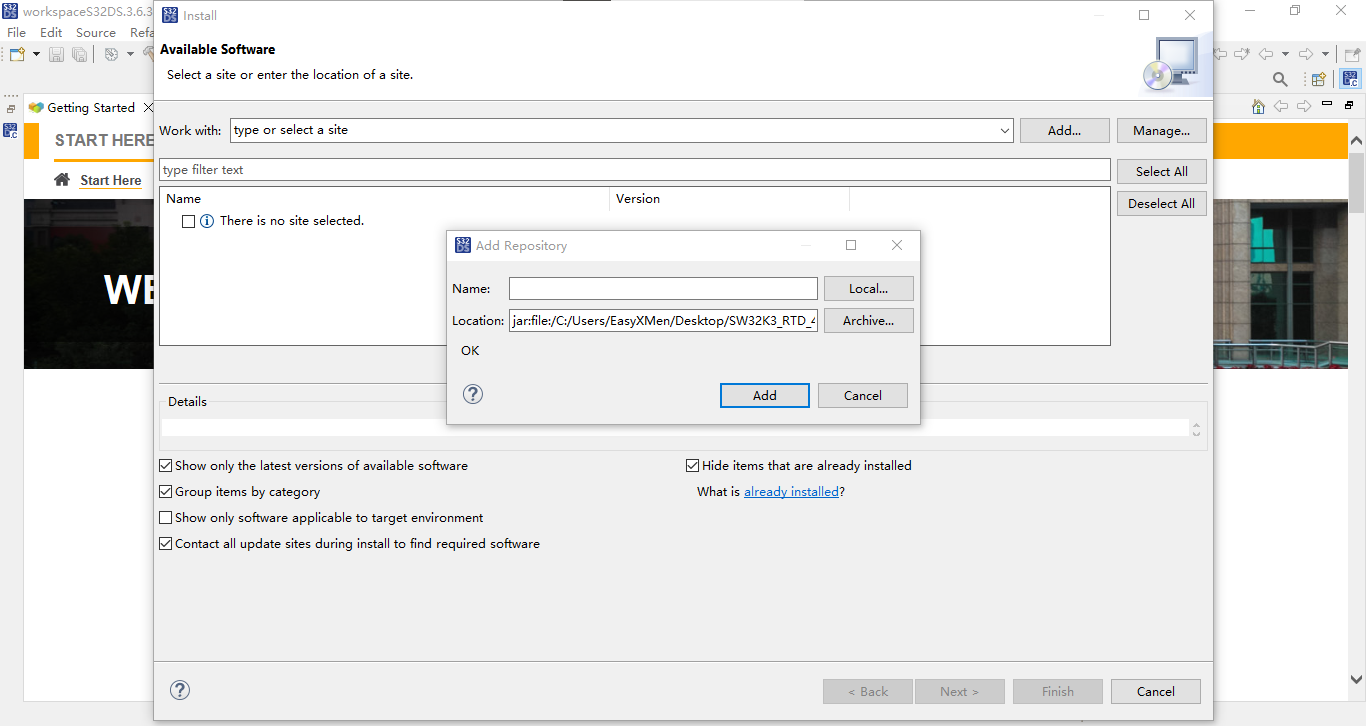
Task: Open the already installed link
Action: [791, 491]
